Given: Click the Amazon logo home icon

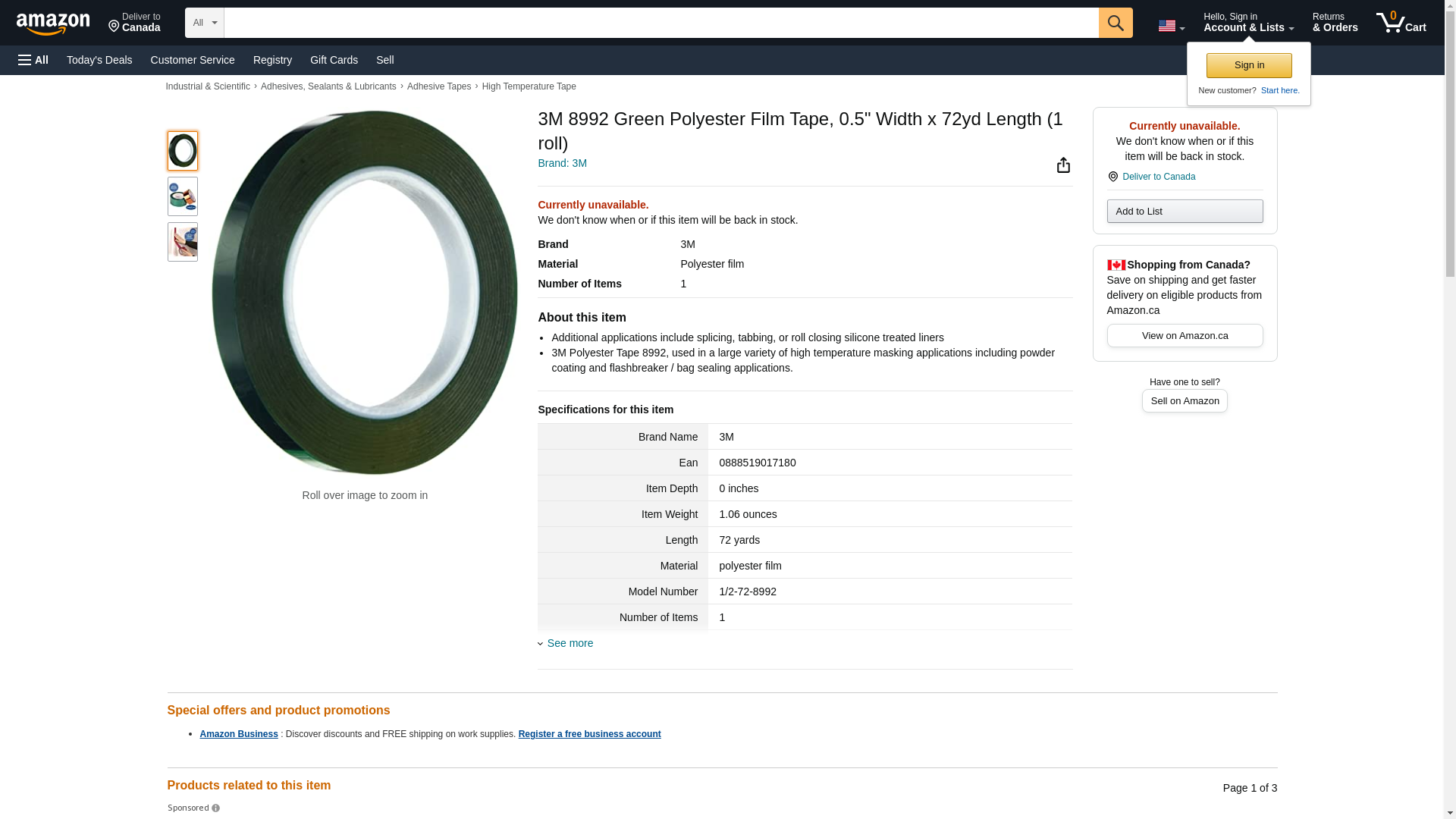Looking at the screenshot, I should pos(53,24).
